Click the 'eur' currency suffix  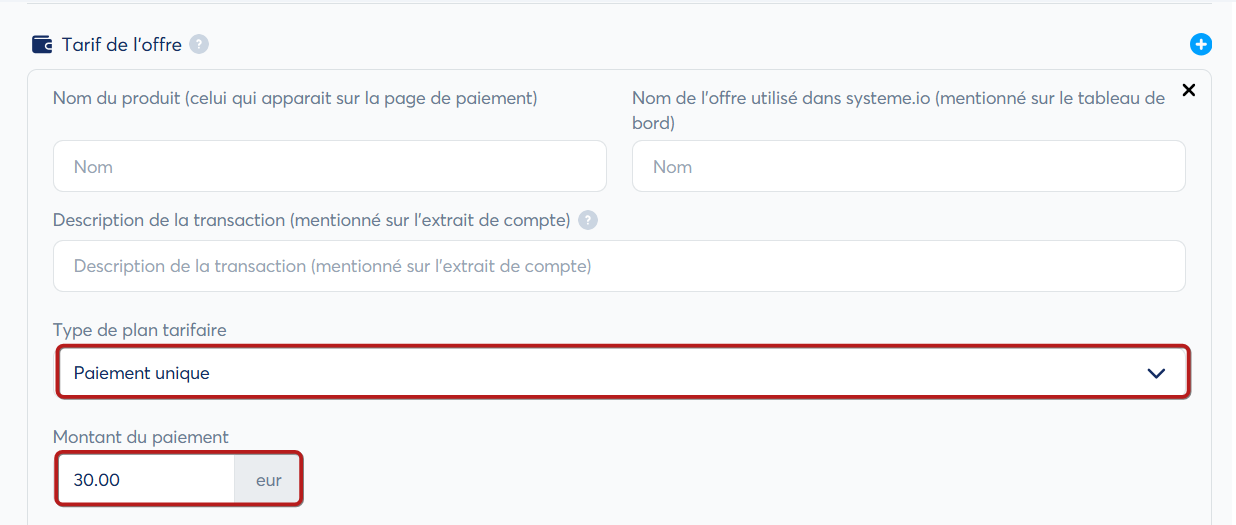[268, 480]
